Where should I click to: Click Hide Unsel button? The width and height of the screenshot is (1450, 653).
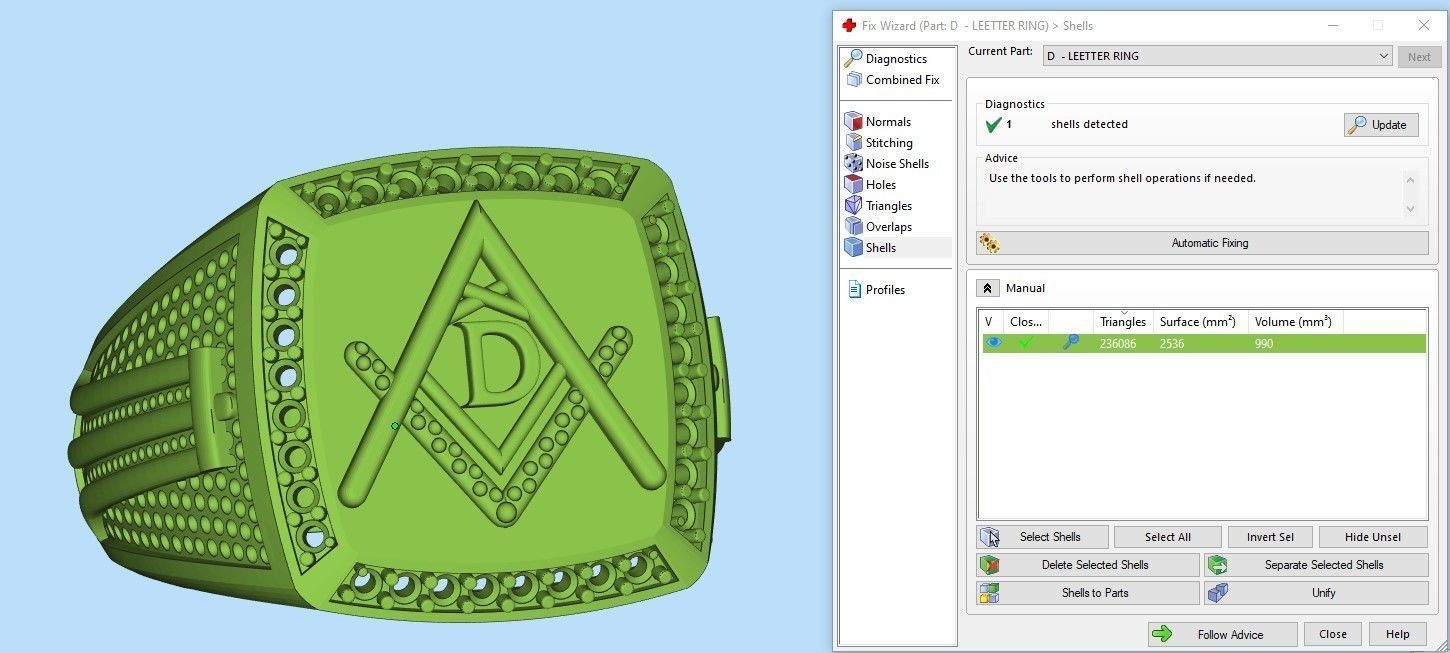pyautogui.click(x=1373, y=537)
